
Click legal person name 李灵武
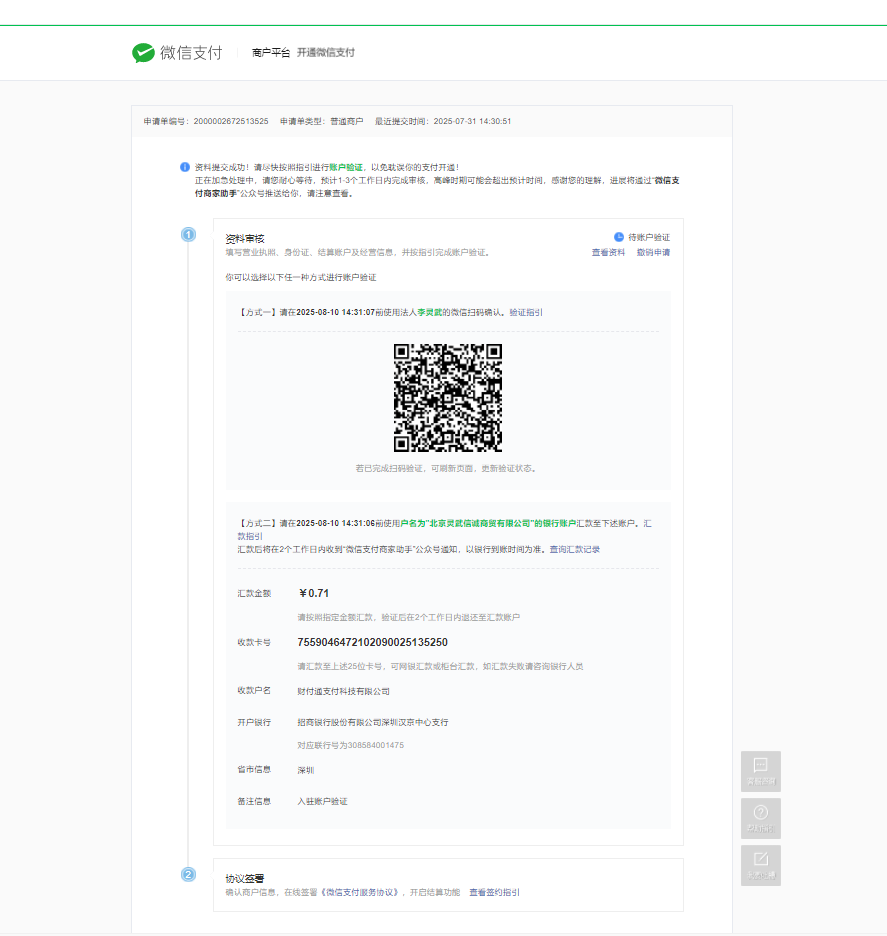(430, 312)
